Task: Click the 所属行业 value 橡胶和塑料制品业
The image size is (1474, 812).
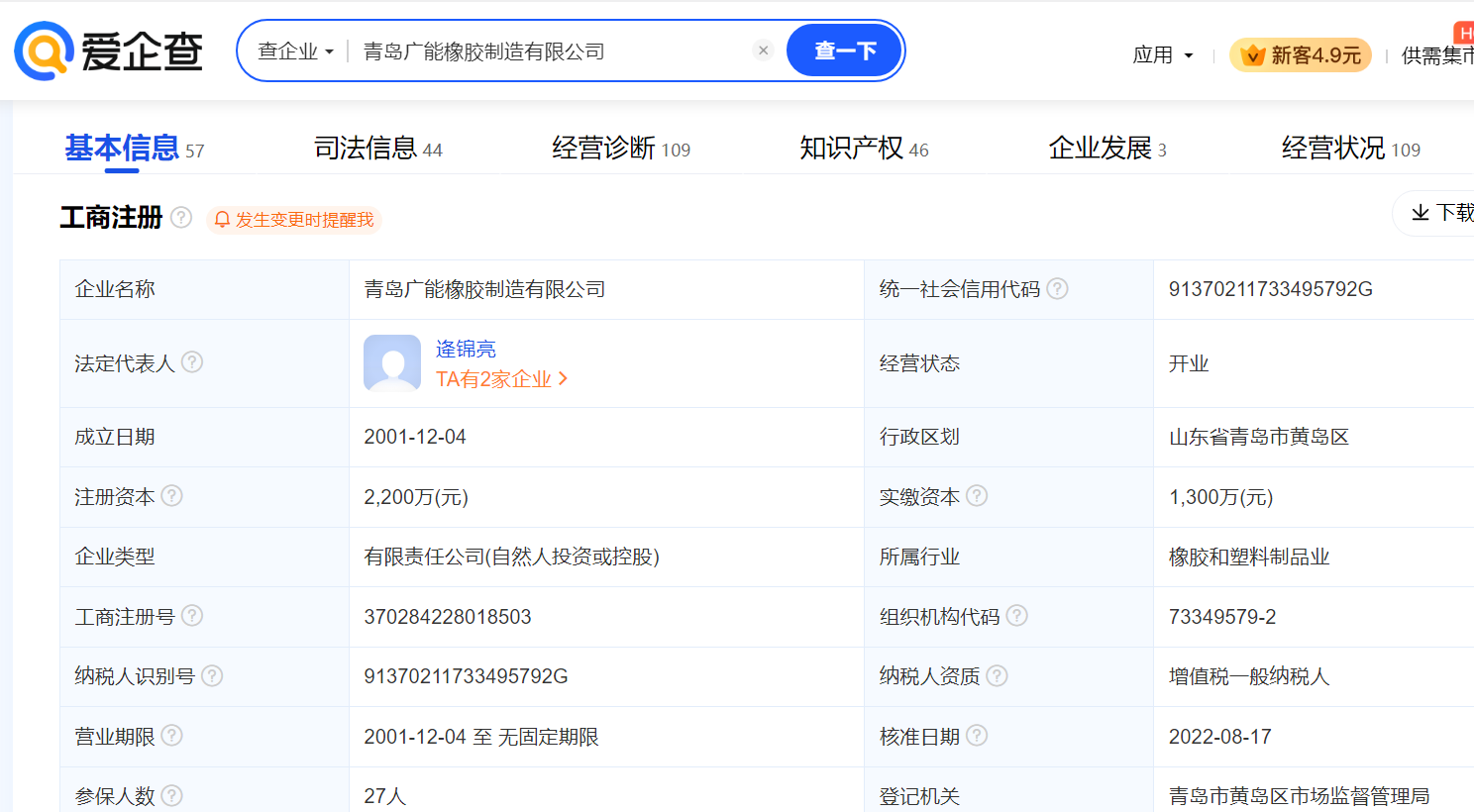Action: tap(1249, 557)
